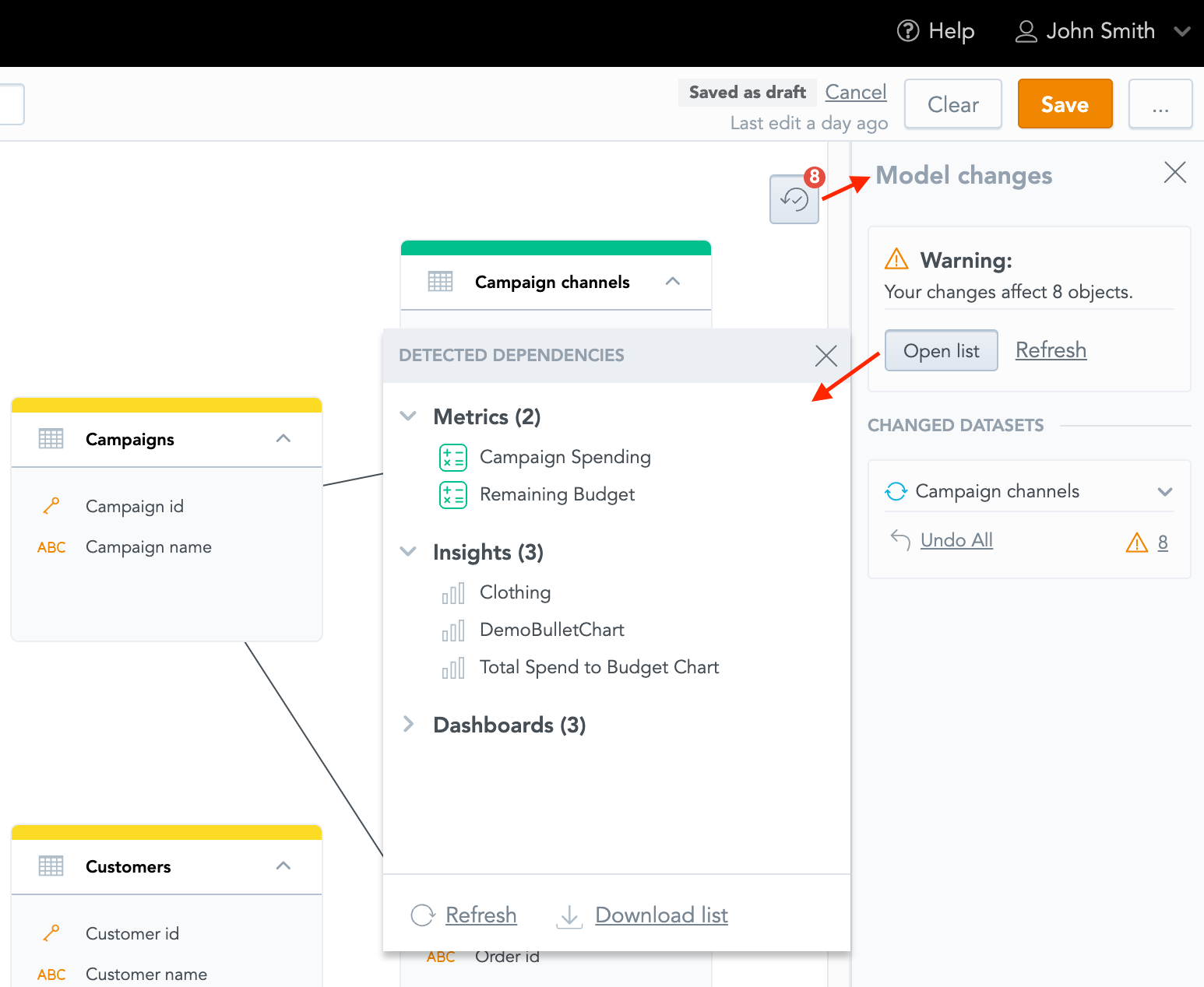Click the Clothing insight chart icon
1204x987 pixels.
click(453, 592)
